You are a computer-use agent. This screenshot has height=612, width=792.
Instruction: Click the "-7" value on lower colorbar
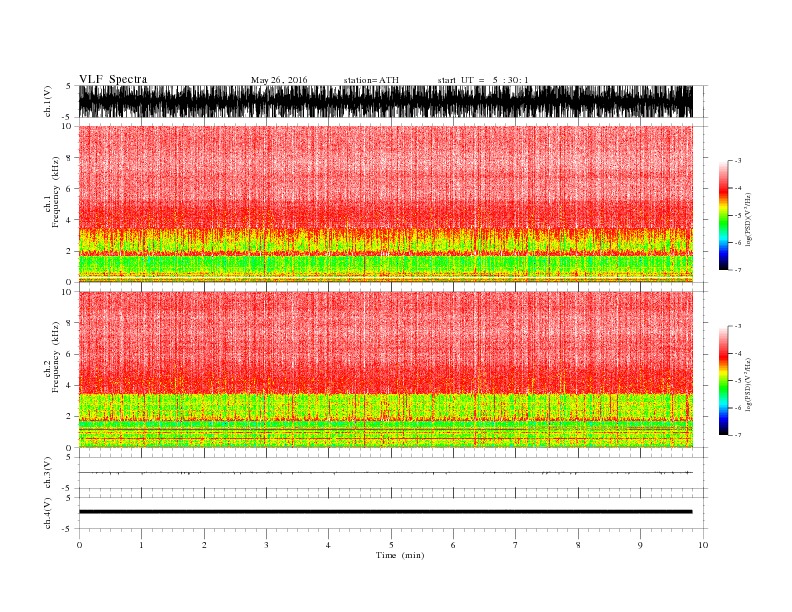tap(737, 435)
